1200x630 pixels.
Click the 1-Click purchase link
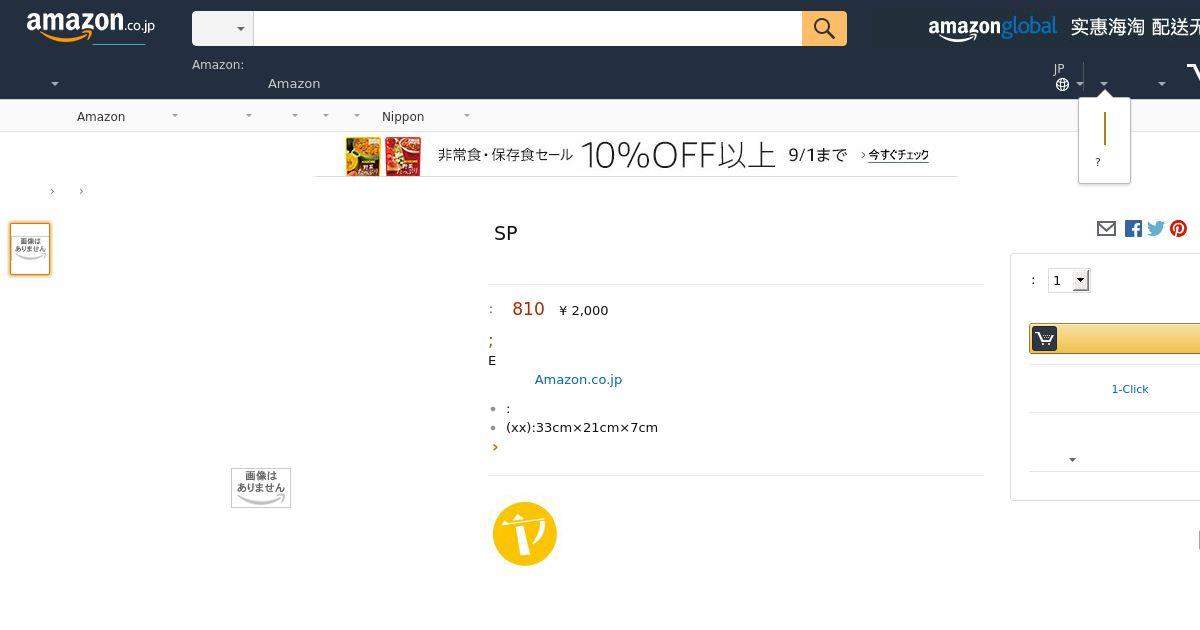1130,389
